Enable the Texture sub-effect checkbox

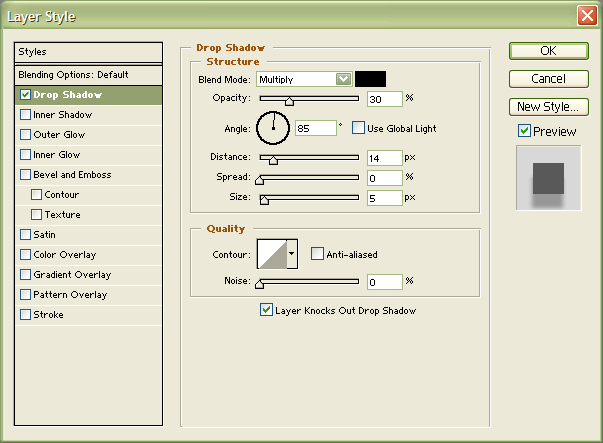[x=37, y=215]
